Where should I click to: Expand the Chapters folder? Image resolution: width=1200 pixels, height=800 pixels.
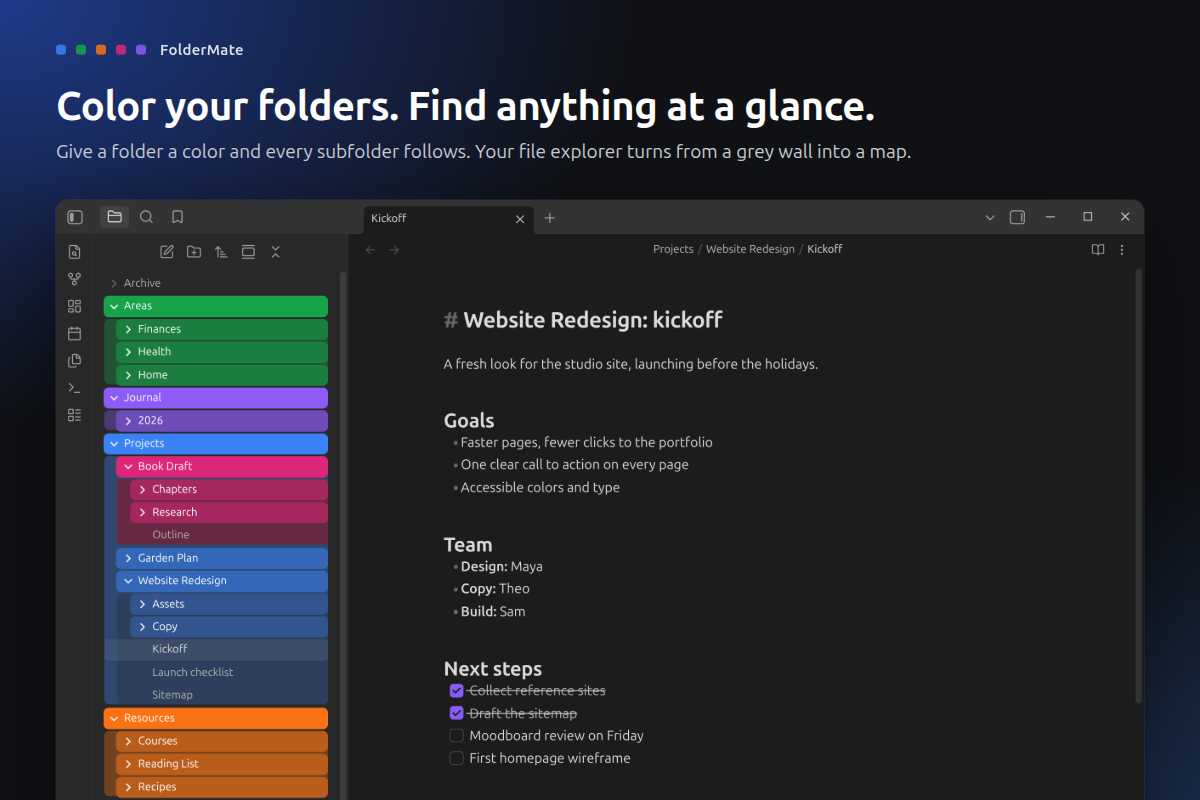[229, 489]
